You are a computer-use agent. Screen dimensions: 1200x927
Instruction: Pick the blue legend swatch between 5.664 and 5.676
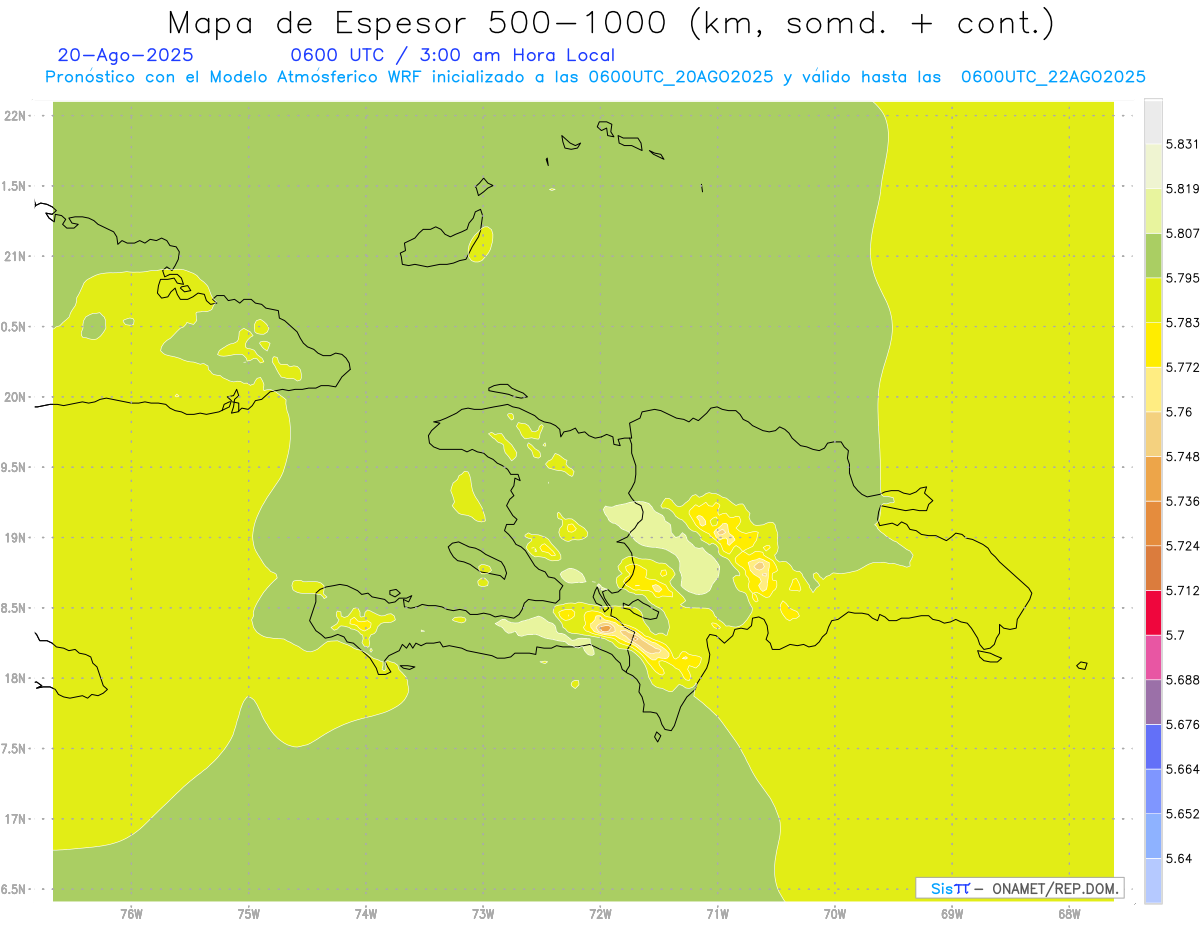1153,746
